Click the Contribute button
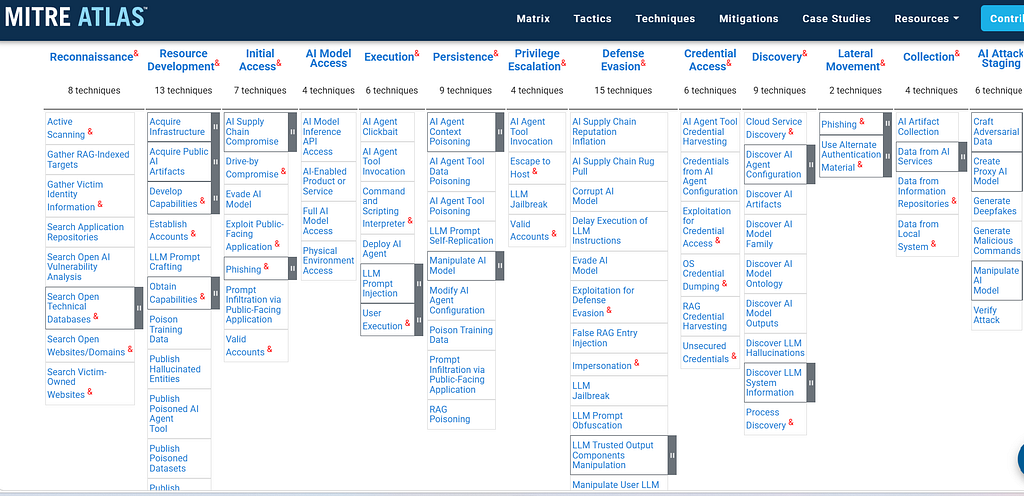 tap(1002, 18)
